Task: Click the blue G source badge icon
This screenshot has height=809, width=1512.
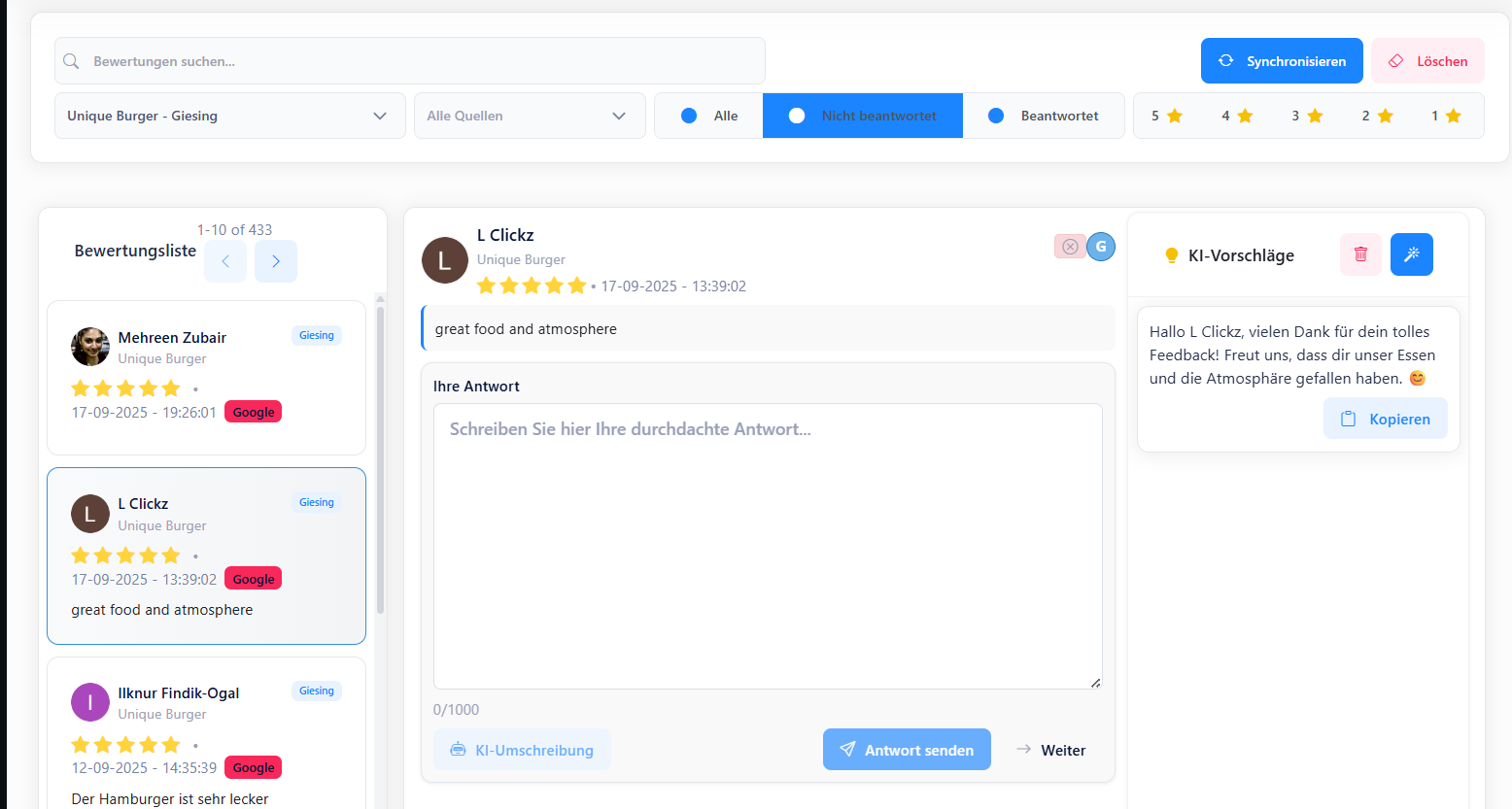Action: (x=1101, y=247)
